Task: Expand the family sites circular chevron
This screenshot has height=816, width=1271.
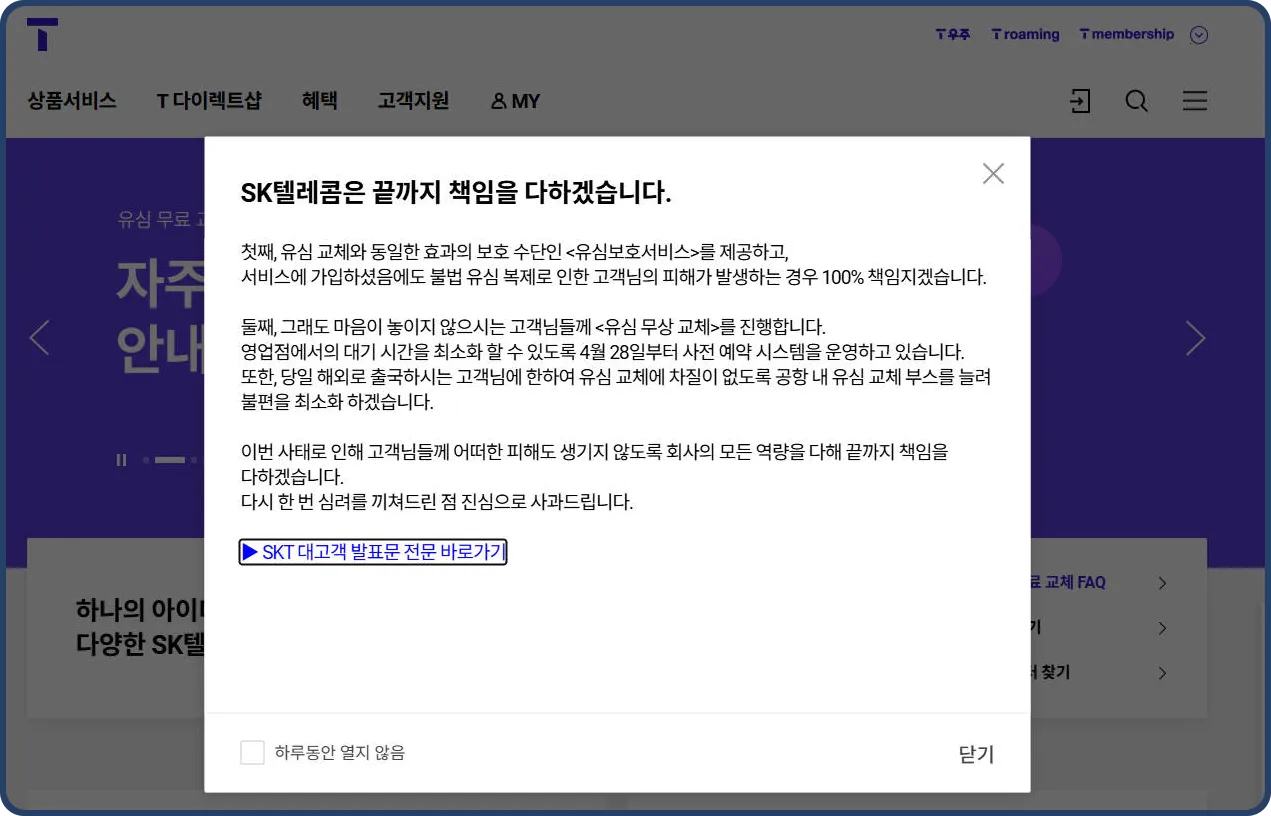Action: (x=1199, y=35)
